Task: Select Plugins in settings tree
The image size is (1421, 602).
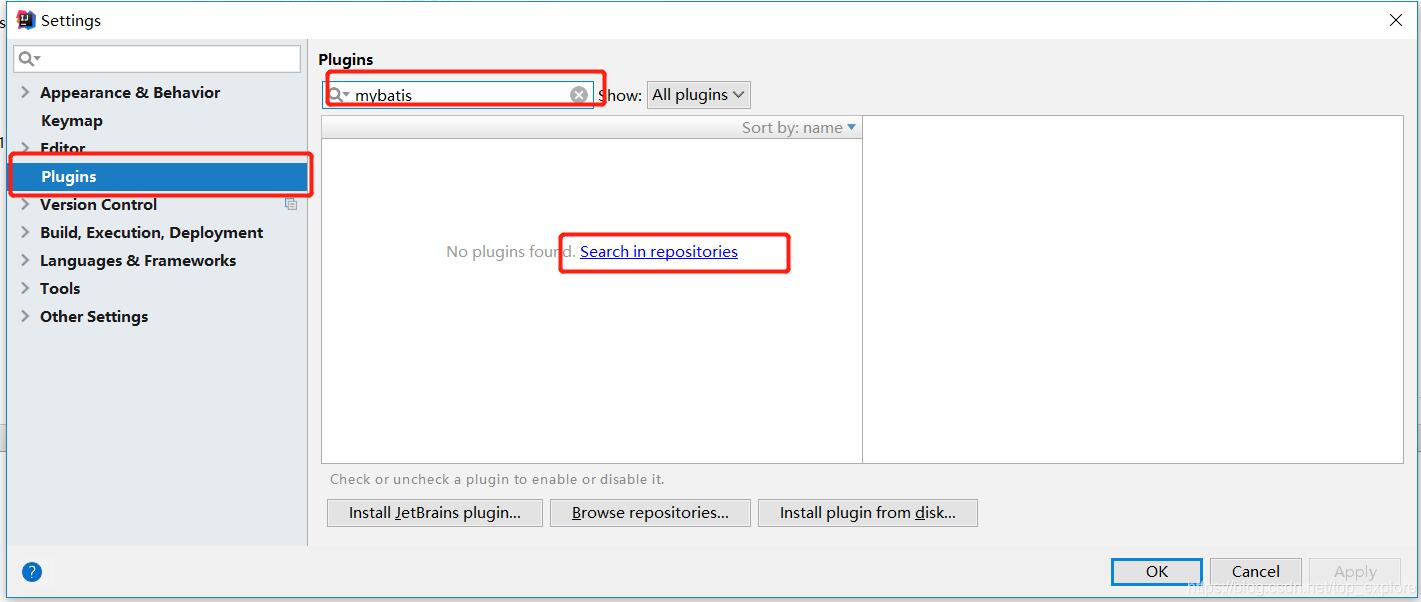Action: [x=160, y=176]
